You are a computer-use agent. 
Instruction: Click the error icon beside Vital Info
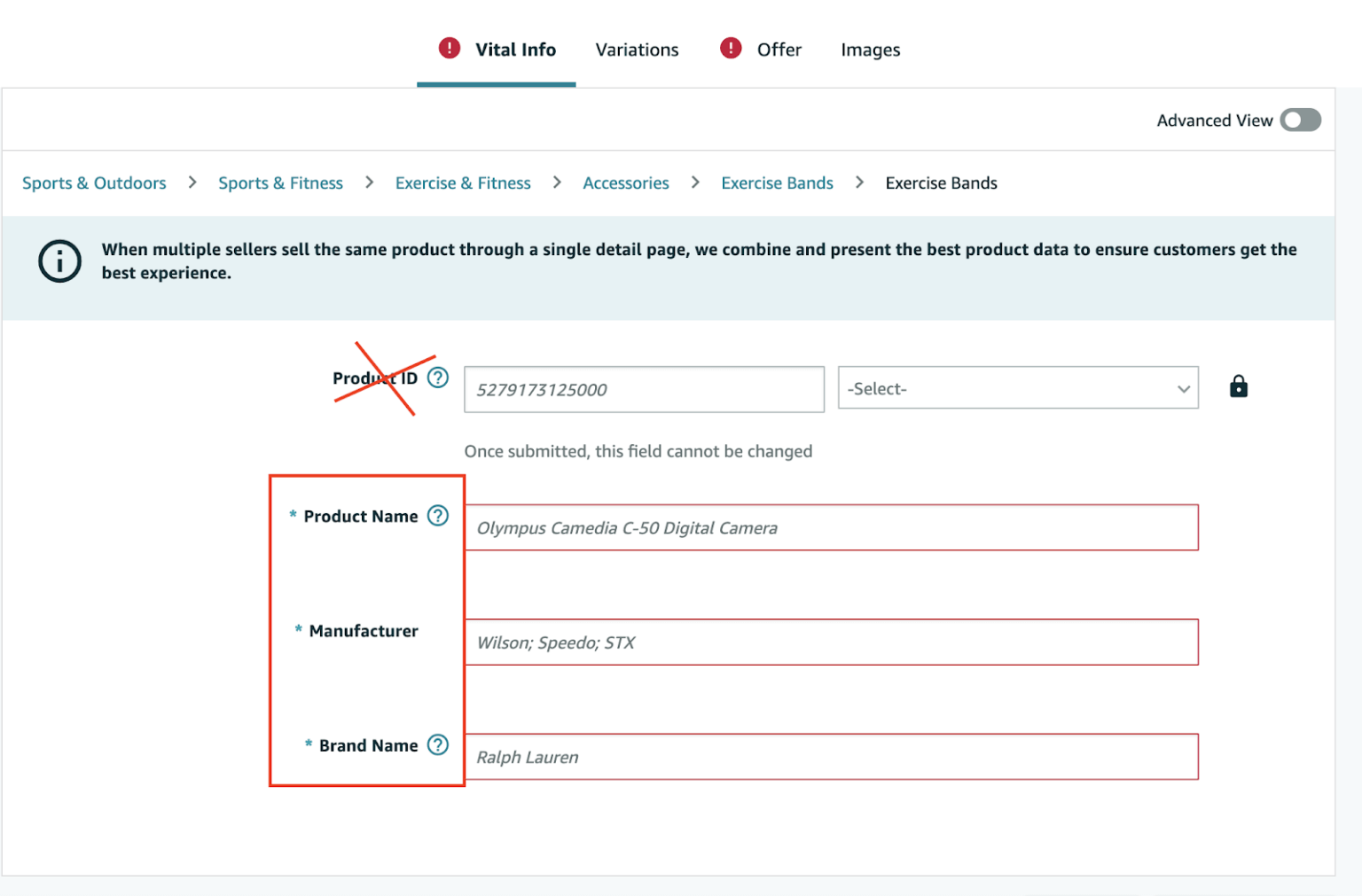click(449, 48)
